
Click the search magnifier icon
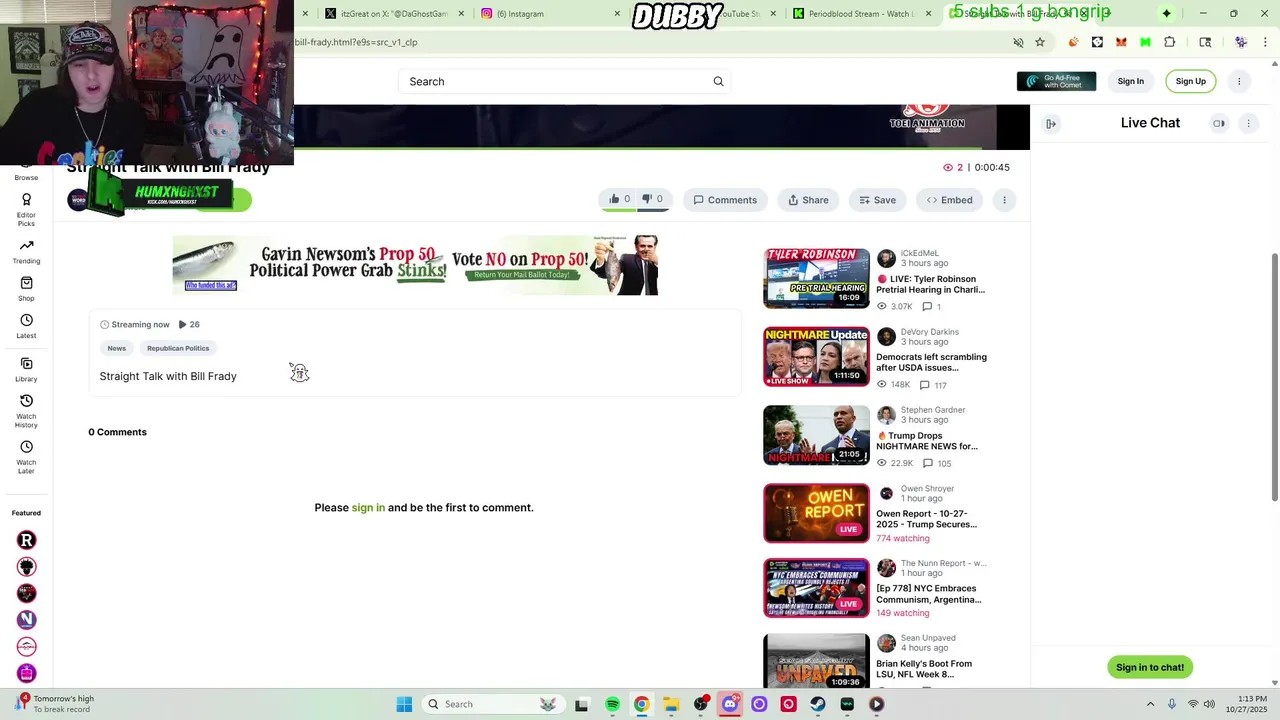pos(718,81)
